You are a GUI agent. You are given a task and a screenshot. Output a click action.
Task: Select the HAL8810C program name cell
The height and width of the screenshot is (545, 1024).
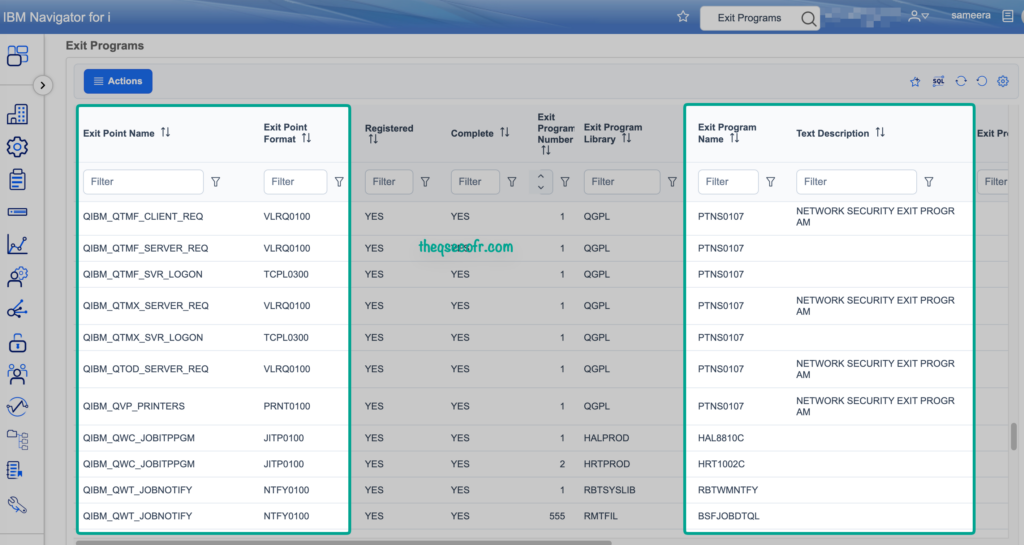click(x=721, y=438)
